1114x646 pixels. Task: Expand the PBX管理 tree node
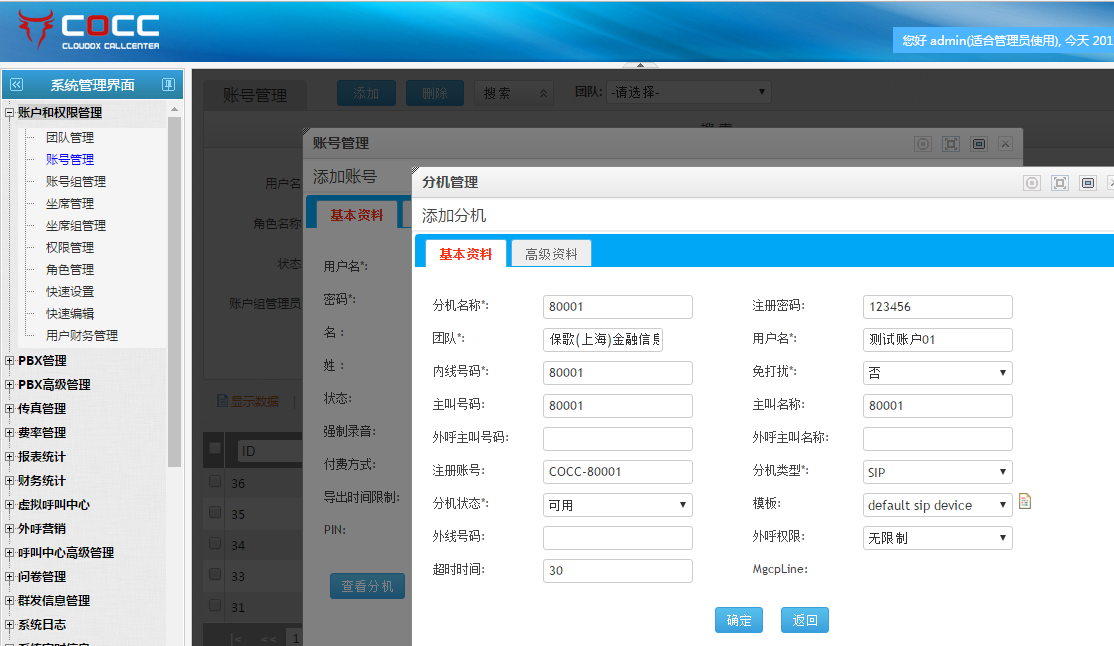(x=10, y=361)
